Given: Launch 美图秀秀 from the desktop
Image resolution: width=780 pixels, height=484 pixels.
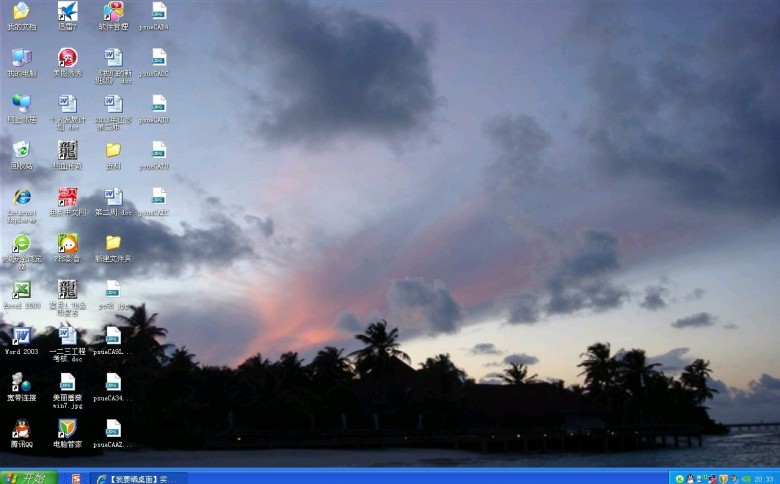Looking at the screenshot, I should 67,58.
